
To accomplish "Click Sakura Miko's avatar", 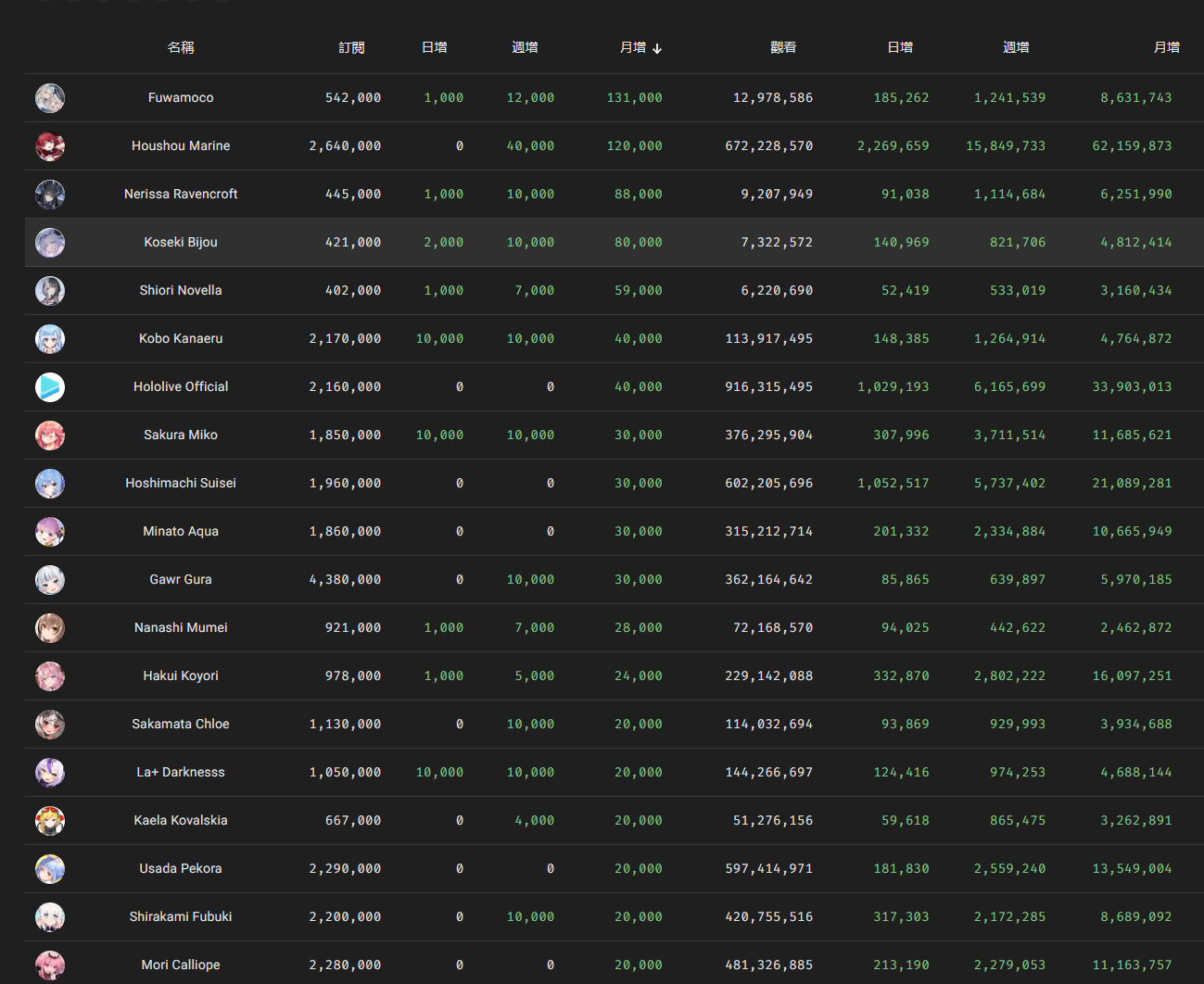I will click(50, 435).
